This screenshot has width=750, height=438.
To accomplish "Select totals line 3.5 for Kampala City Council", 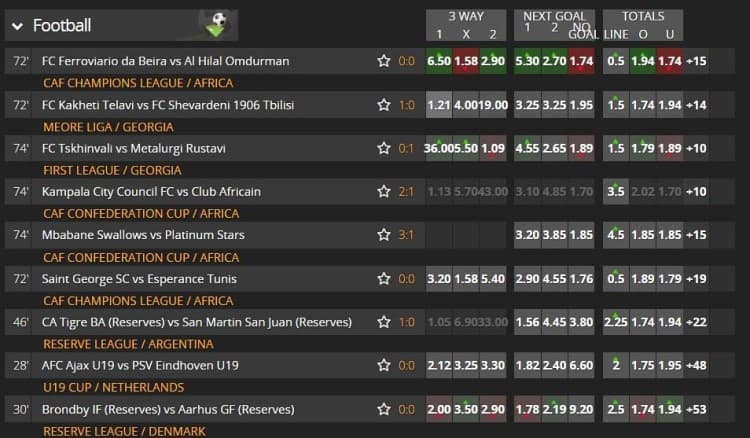I will (x=616, y=192).
